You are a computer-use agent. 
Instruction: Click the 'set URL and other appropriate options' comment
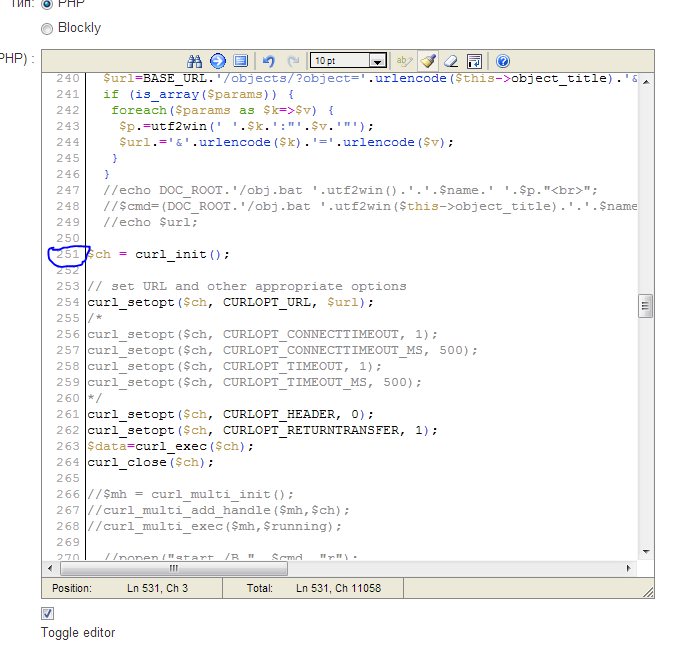point(247,286)
